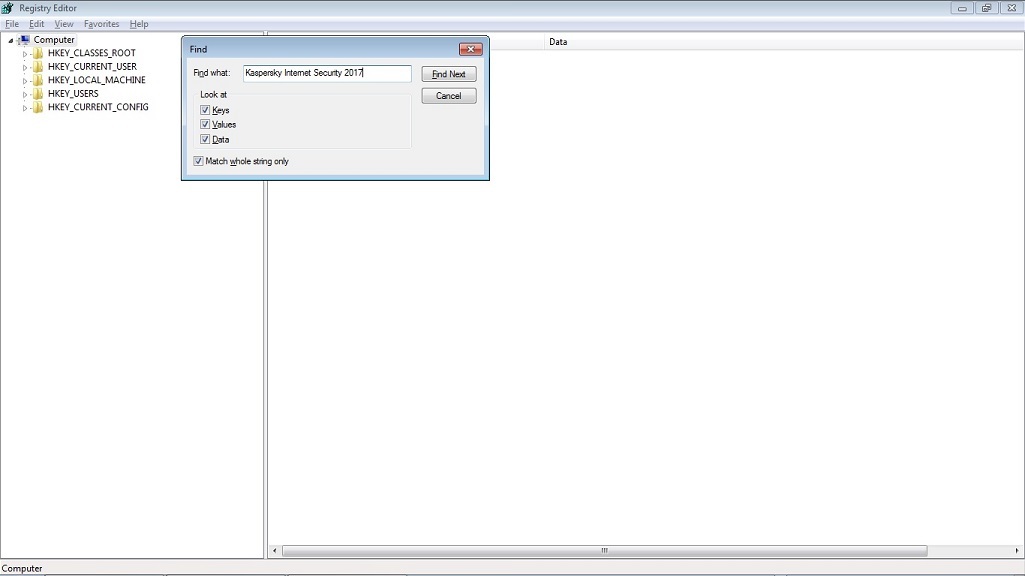Open the View menu
Screen dimensions: 1025x576
coord(64,24)
